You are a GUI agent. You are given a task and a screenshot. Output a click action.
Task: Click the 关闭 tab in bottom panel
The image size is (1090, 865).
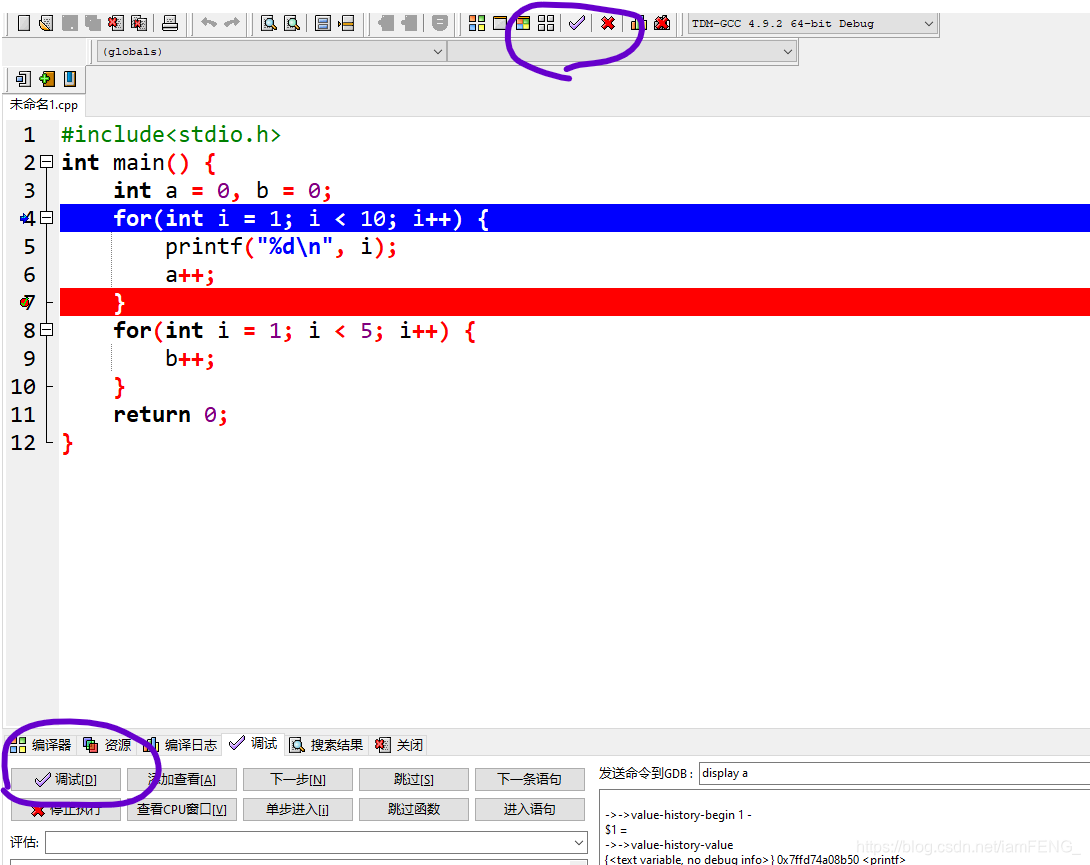coord(400,745)
